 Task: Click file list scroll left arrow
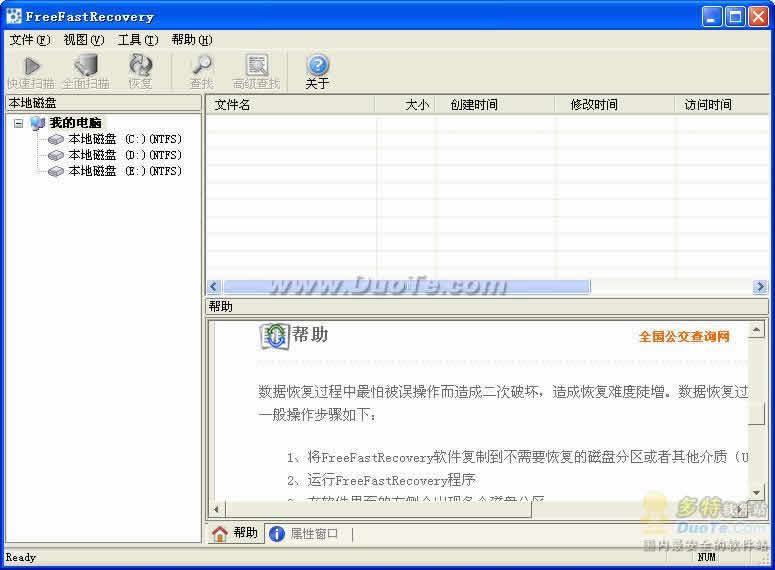tap(214, 287)
